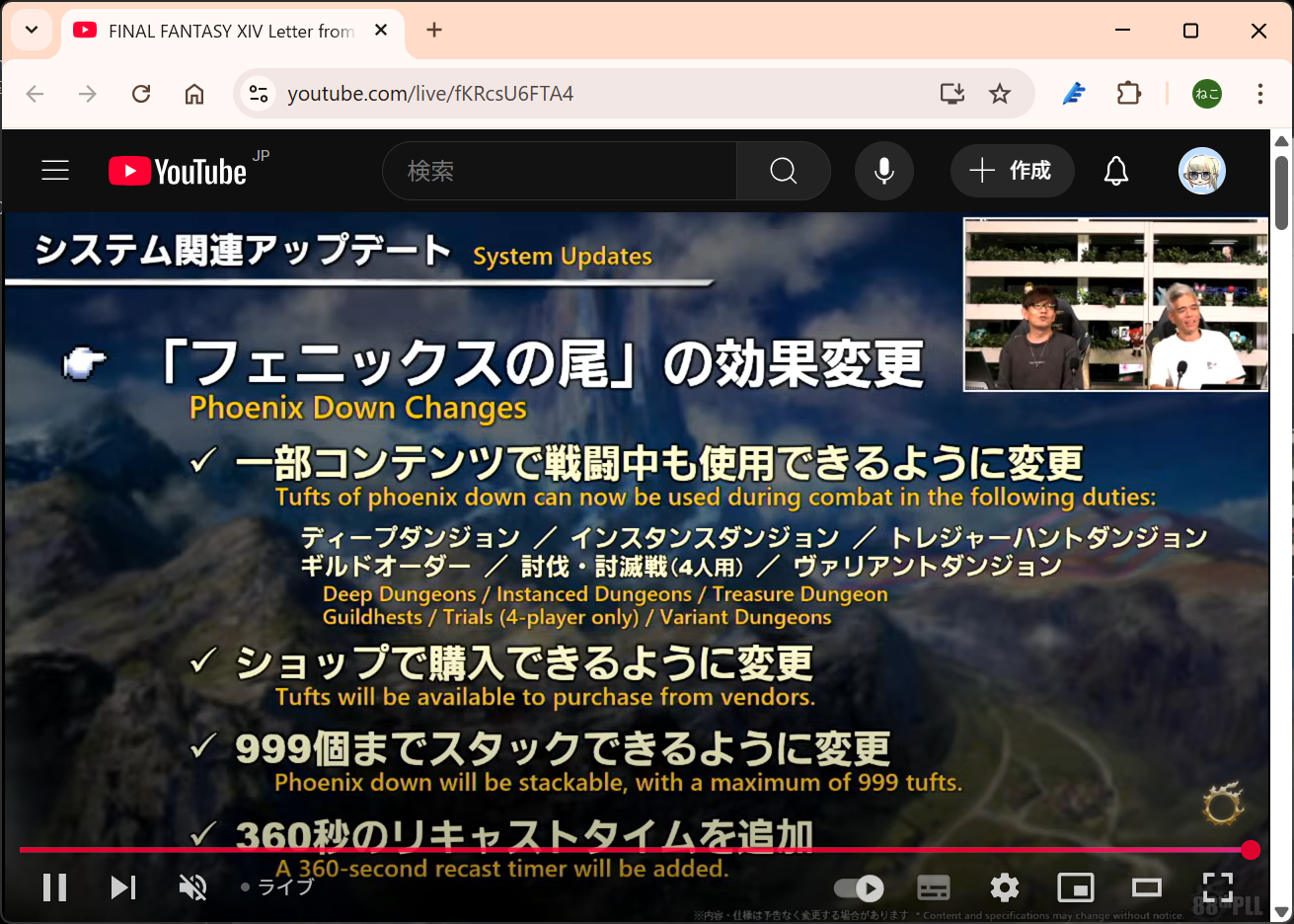Close the FINAL FANTASY XIV browser tab
The height and width of the screenshot is (924, 1294).
pos(381,31)
